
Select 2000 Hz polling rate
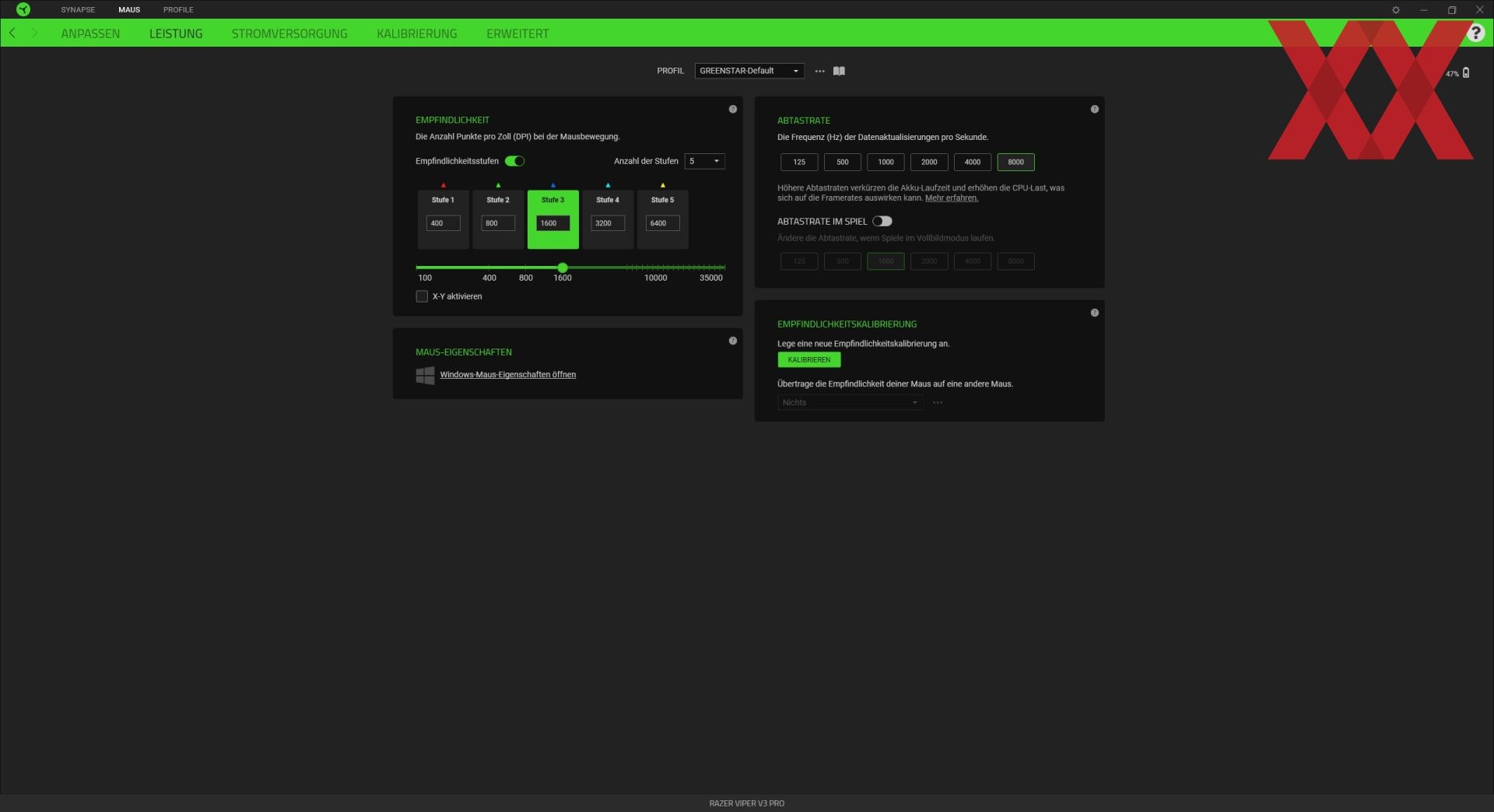point(929,162)
